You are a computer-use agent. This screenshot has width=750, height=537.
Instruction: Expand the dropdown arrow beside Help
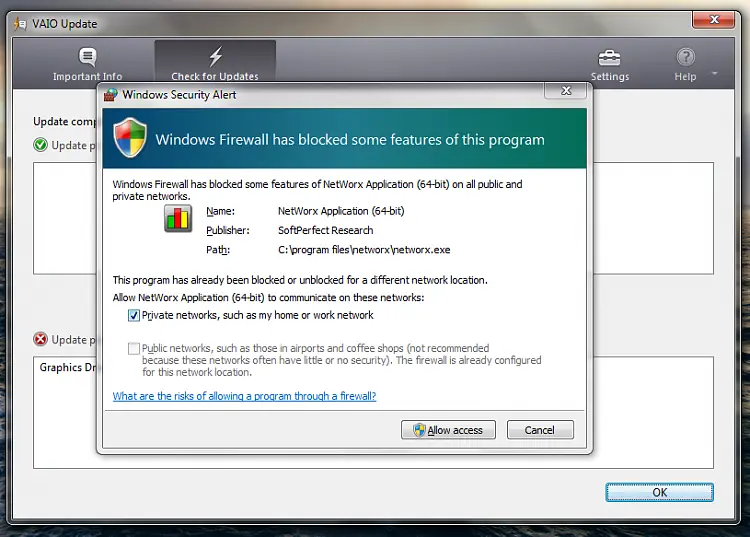point(715,74)
